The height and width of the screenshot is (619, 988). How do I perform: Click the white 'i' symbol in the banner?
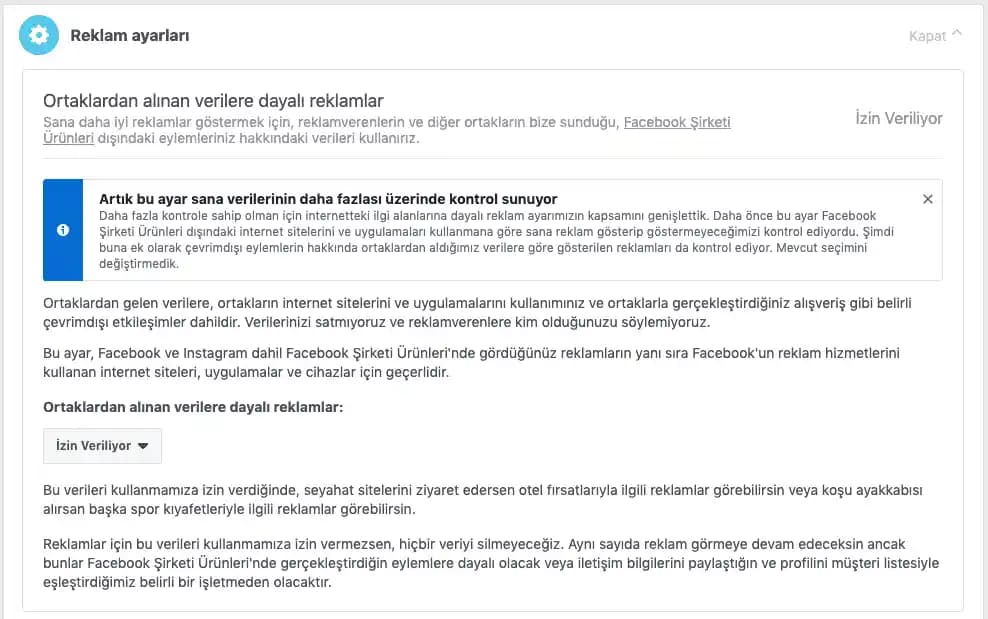(x=64, y=230)
